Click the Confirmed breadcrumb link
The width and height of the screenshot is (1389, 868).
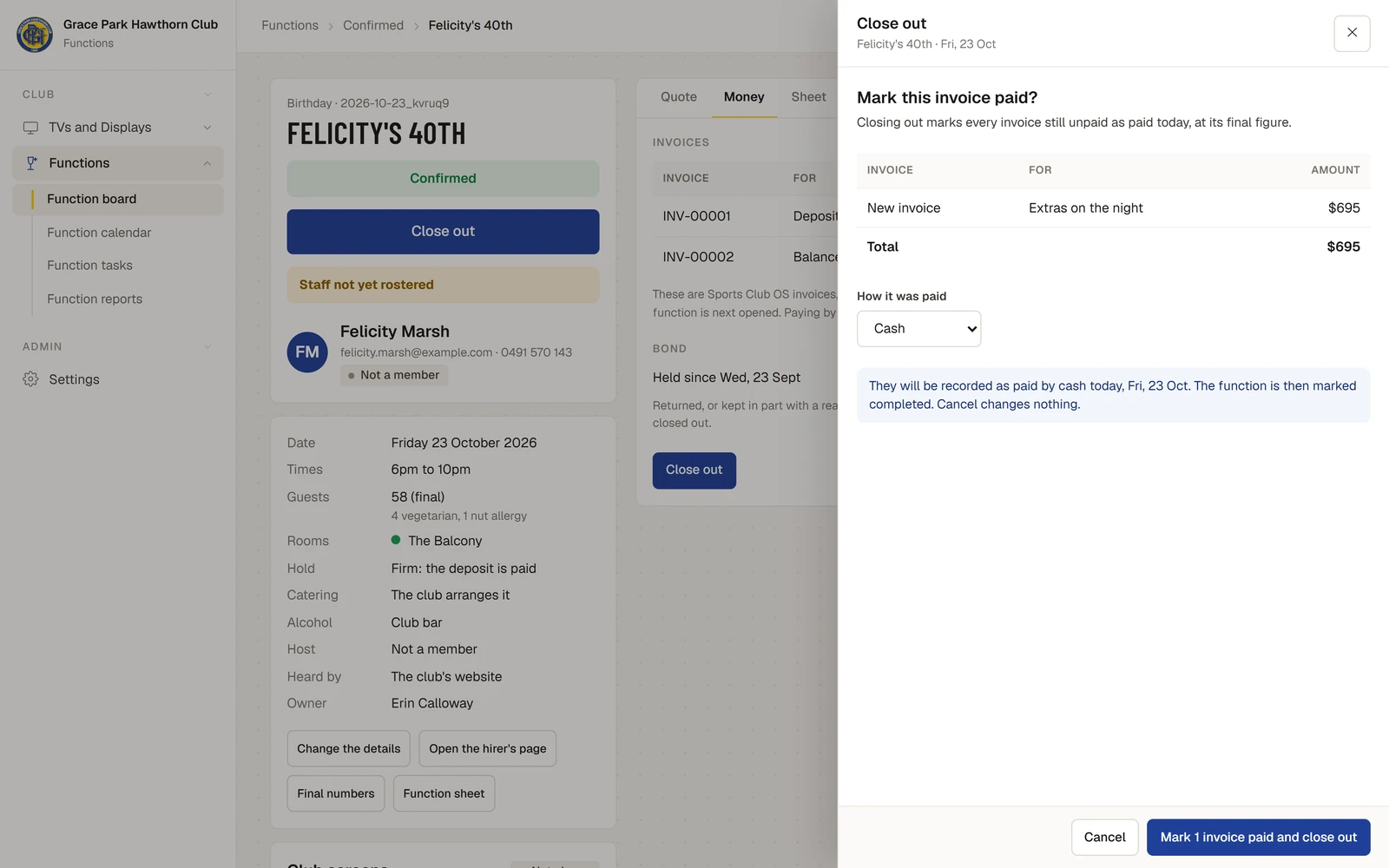tap(373, 25)
